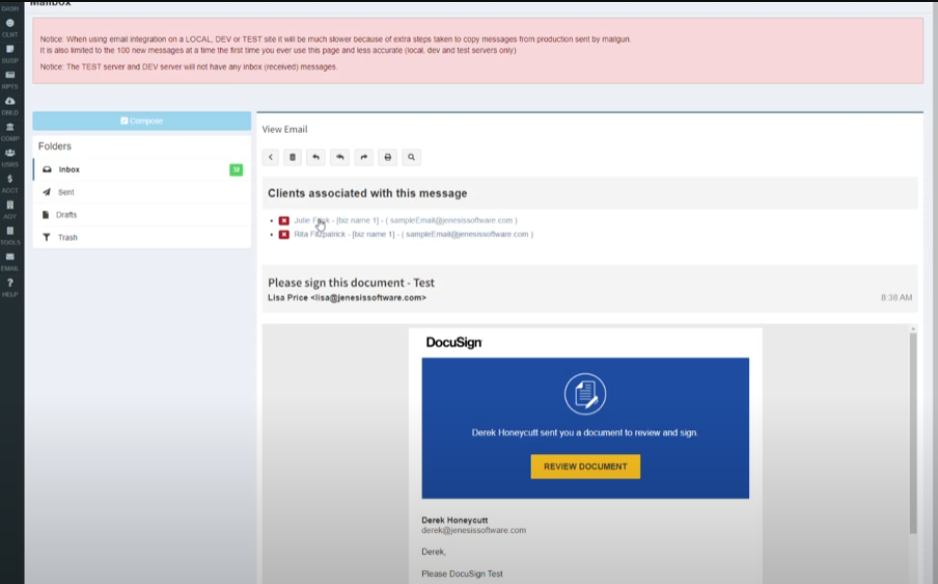Open the Sent folder
The image size is (938, 584).
[142, 192]
